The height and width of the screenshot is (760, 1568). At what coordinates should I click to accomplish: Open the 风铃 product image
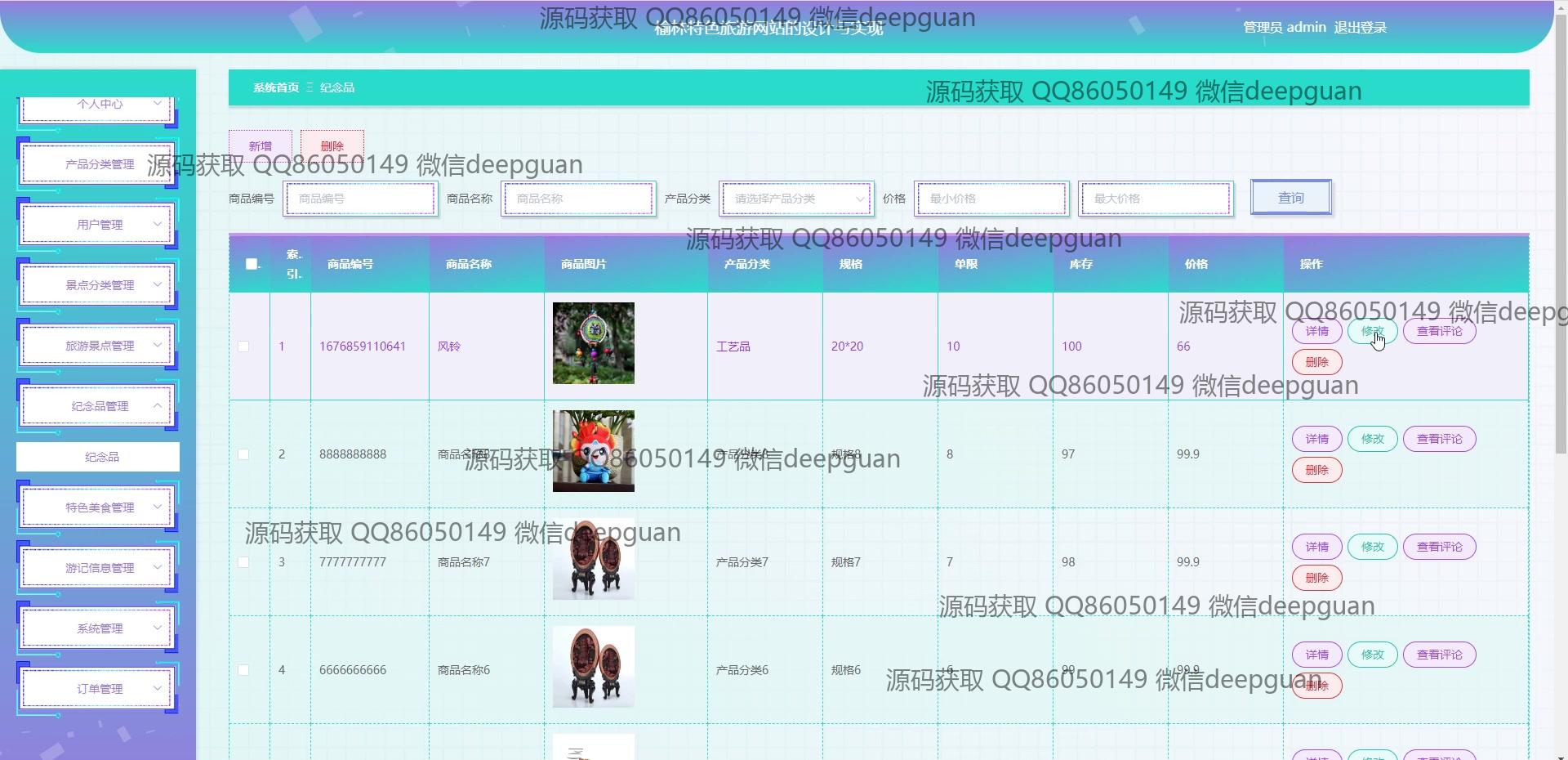click(594, 343)
